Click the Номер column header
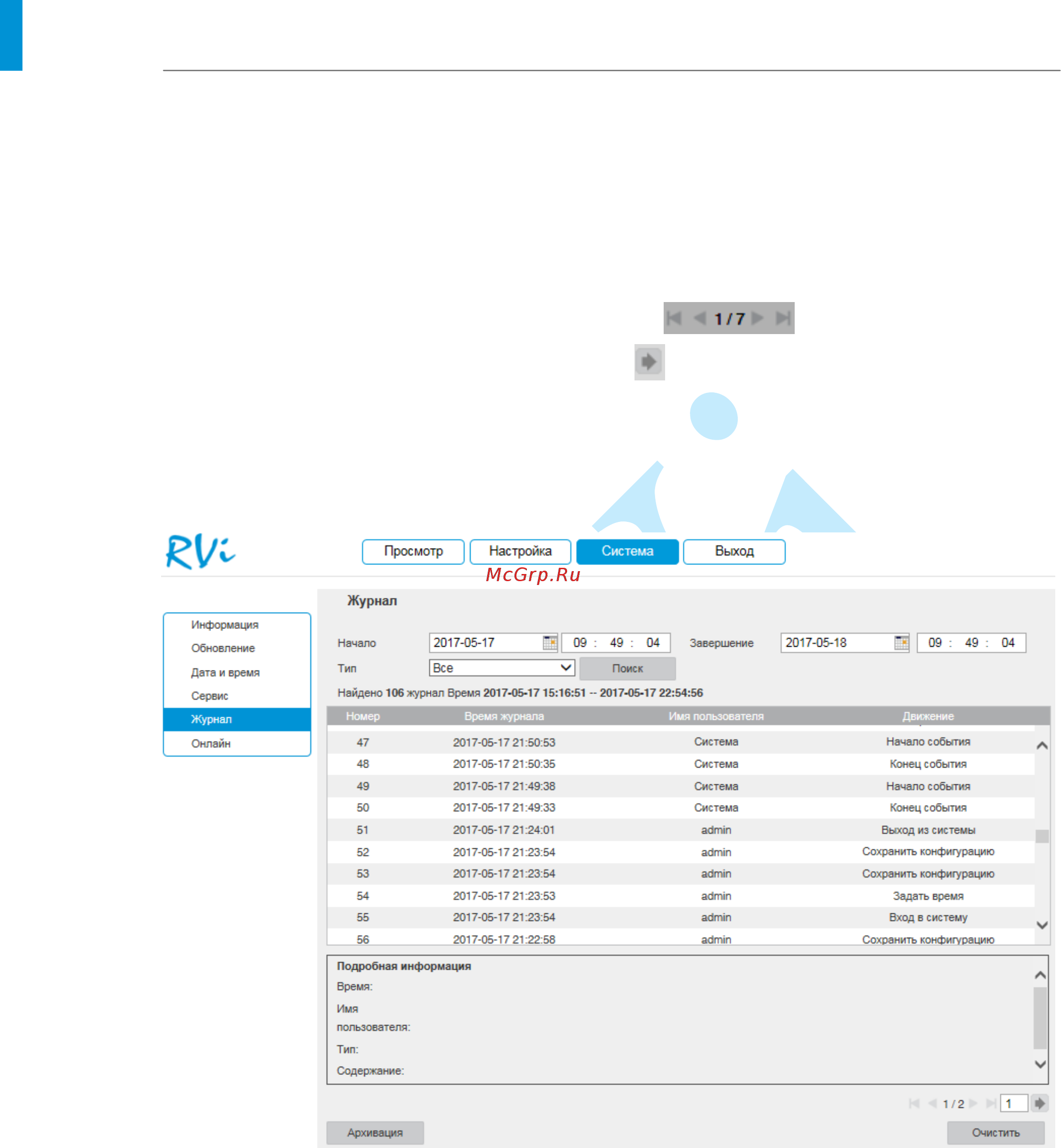Viewport: 1061px width, 1148px height. click(x=363, y=716)
